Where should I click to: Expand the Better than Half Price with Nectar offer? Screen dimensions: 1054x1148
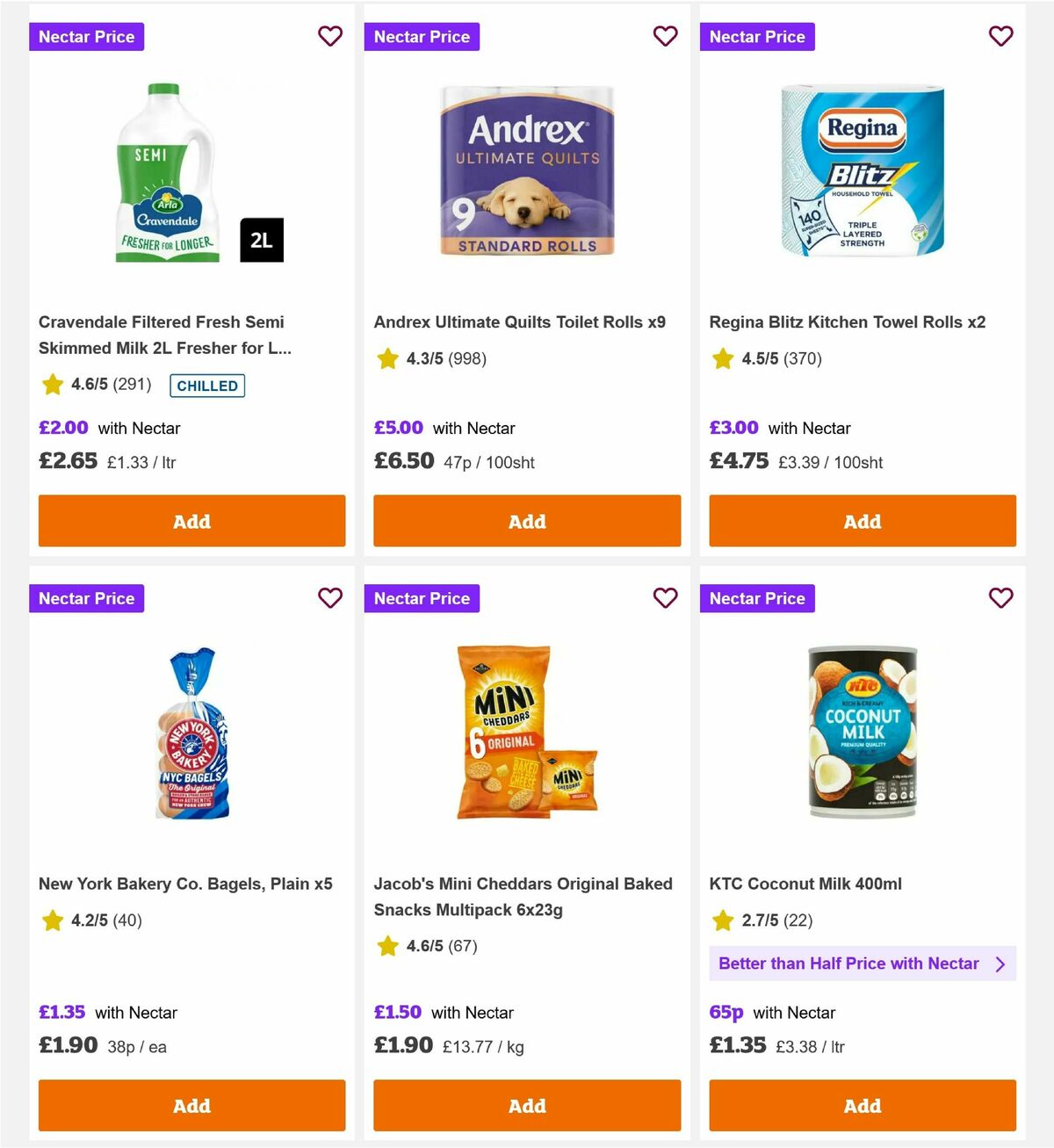pyautogui.click(x=862, y=964)
